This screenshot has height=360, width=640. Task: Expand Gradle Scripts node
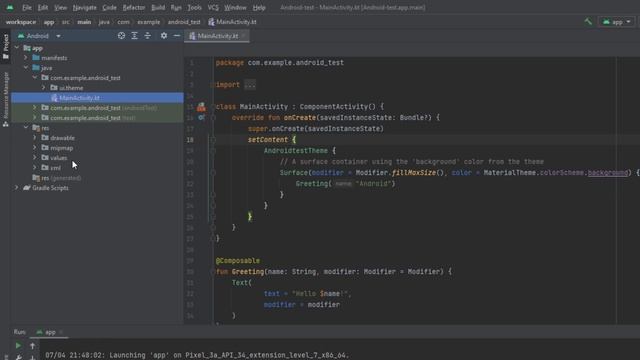[17, 188]
